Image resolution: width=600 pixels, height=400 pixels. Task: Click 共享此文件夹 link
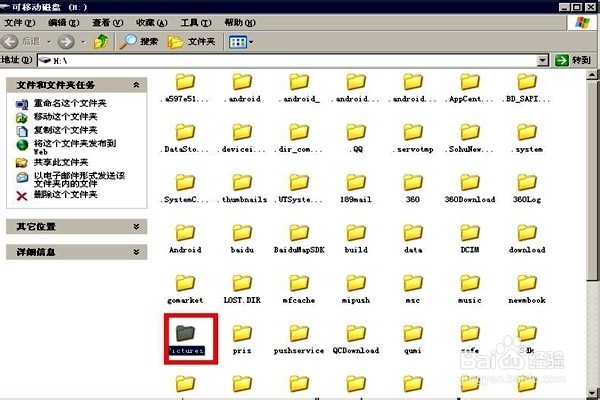(x=61, y=162)
